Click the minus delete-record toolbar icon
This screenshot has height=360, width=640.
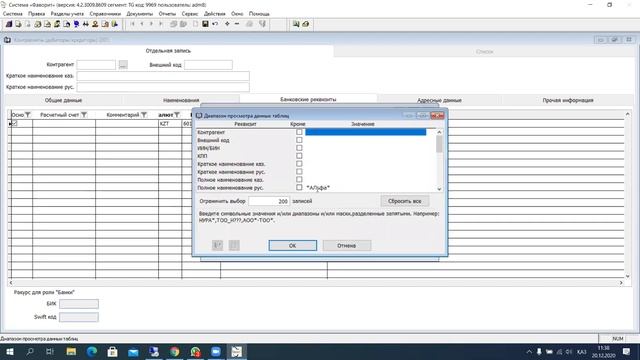coord(237,24)
